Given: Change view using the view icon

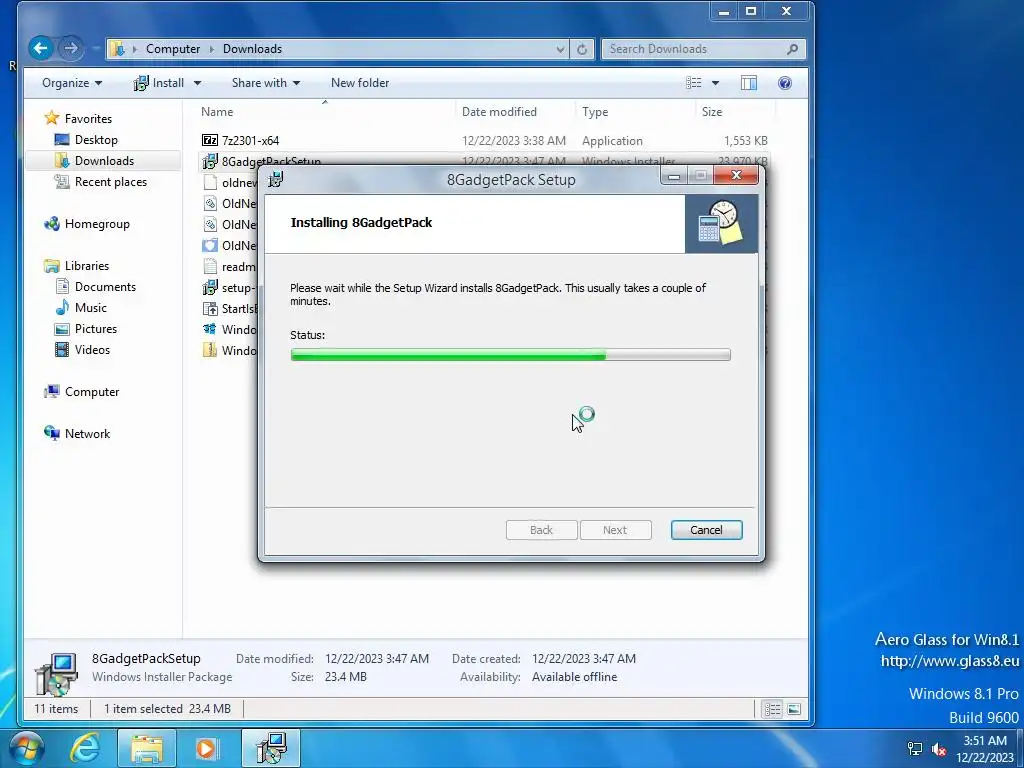Looking at the screenshot, I should [694, 83].
